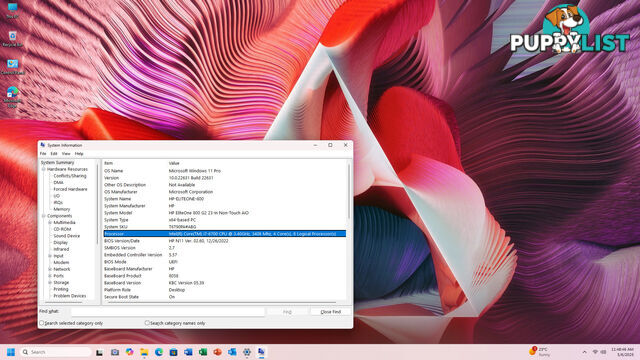This screenshot has width=640, height=360.
Task: Open the Recycle Bin desktop icon
Action: 13,39
